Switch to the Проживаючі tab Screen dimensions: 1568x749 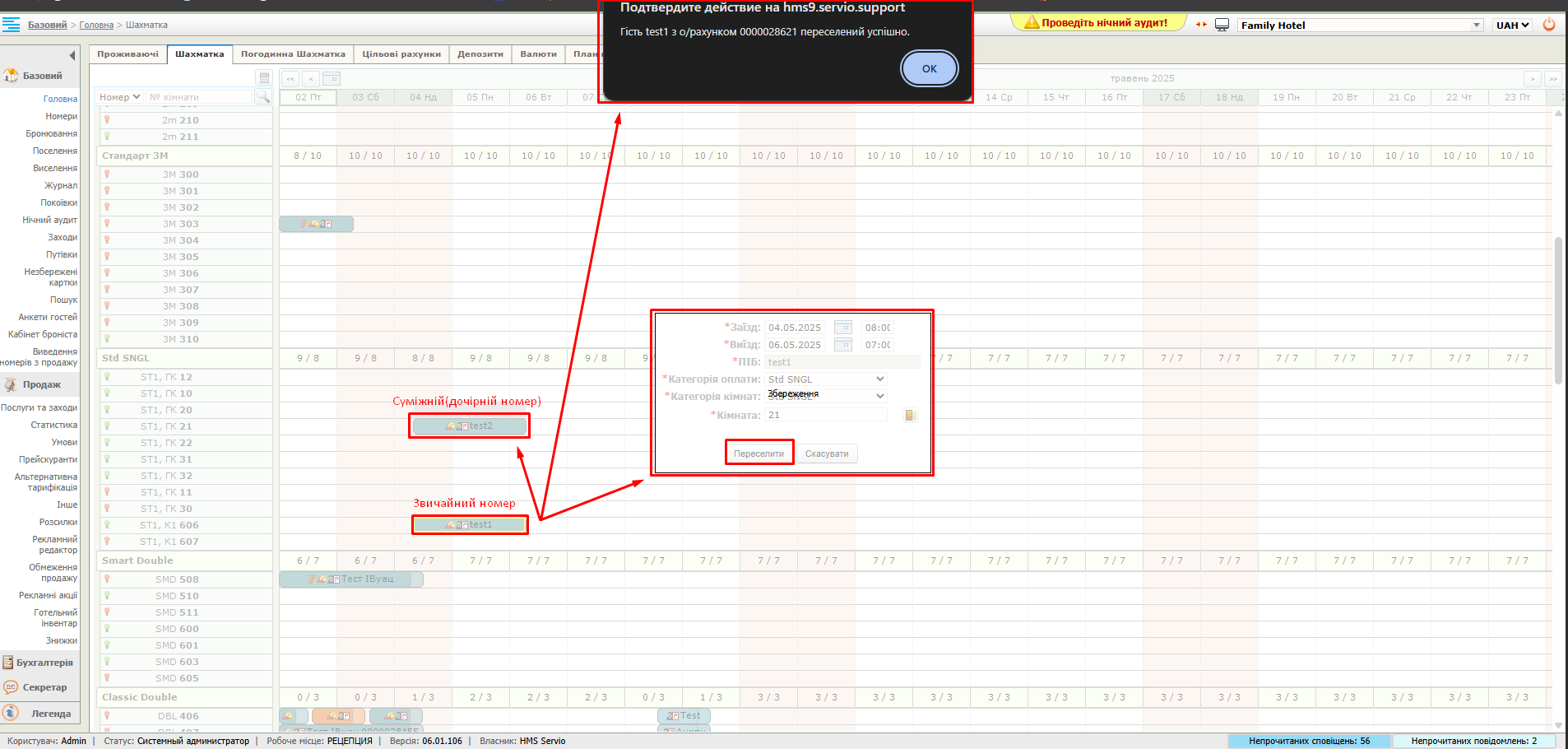[128, 54]
